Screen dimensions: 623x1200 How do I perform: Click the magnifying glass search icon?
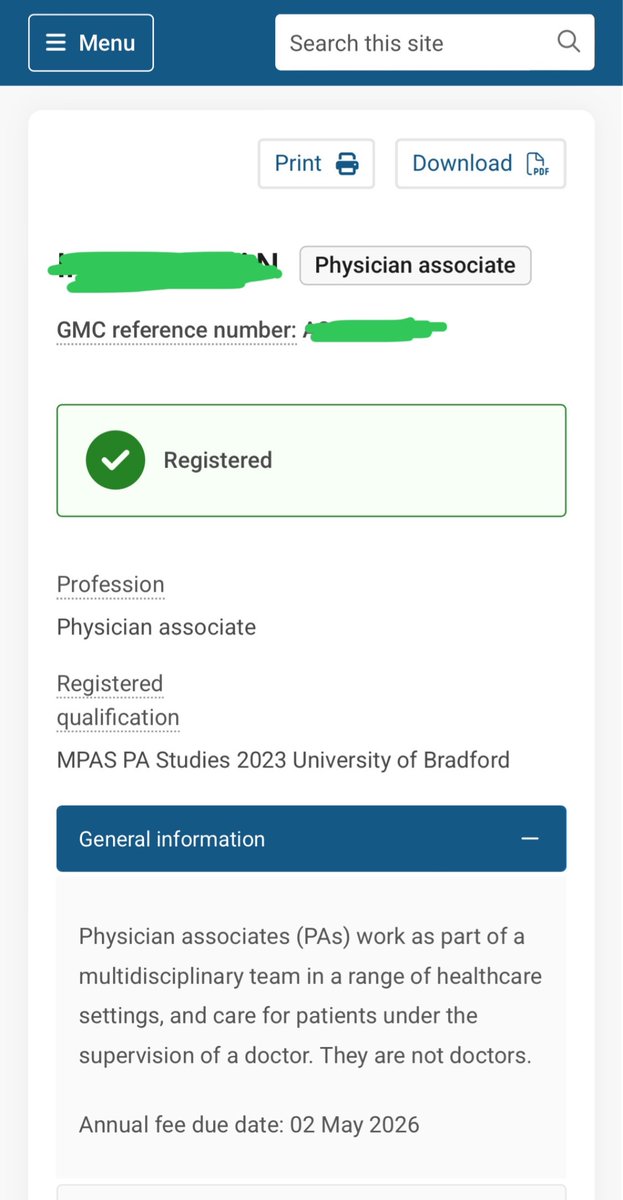point(568,42)
